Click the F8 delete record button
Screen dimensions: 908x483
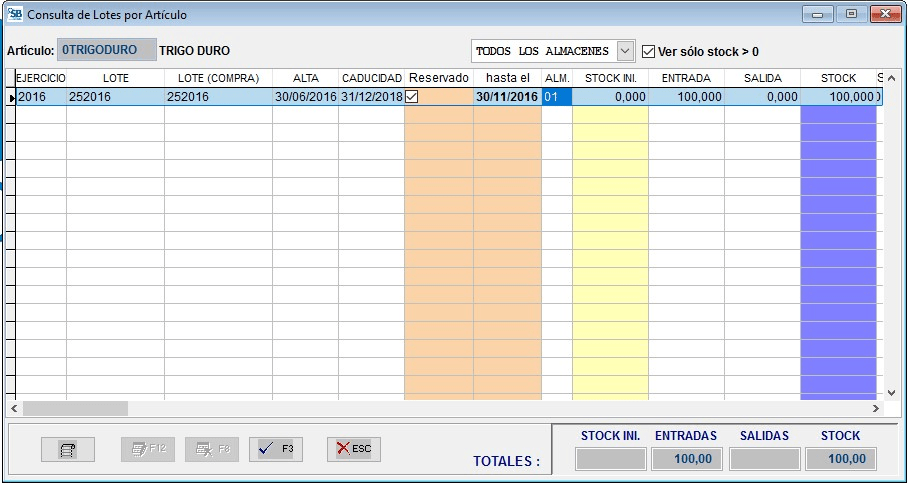coord(211,450)
